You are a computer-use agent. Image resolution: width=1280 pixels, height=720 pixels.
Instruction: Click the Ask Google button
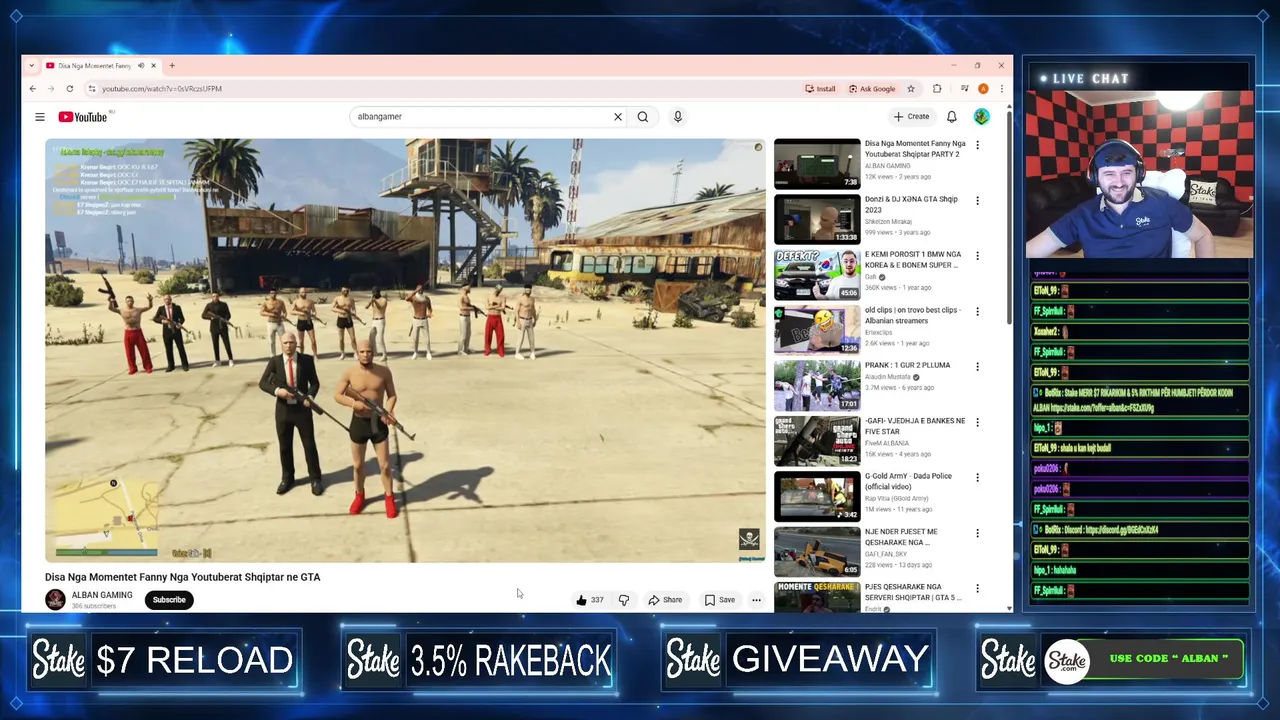[x=872, y=89]
